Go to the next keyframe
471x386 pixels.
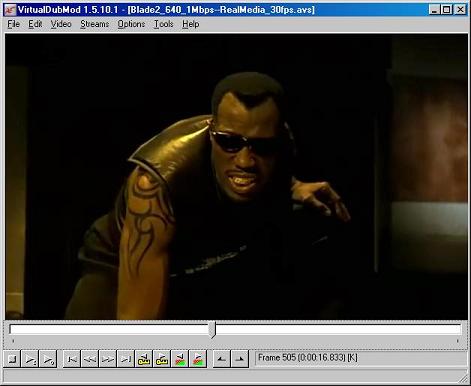pos(162,359)
